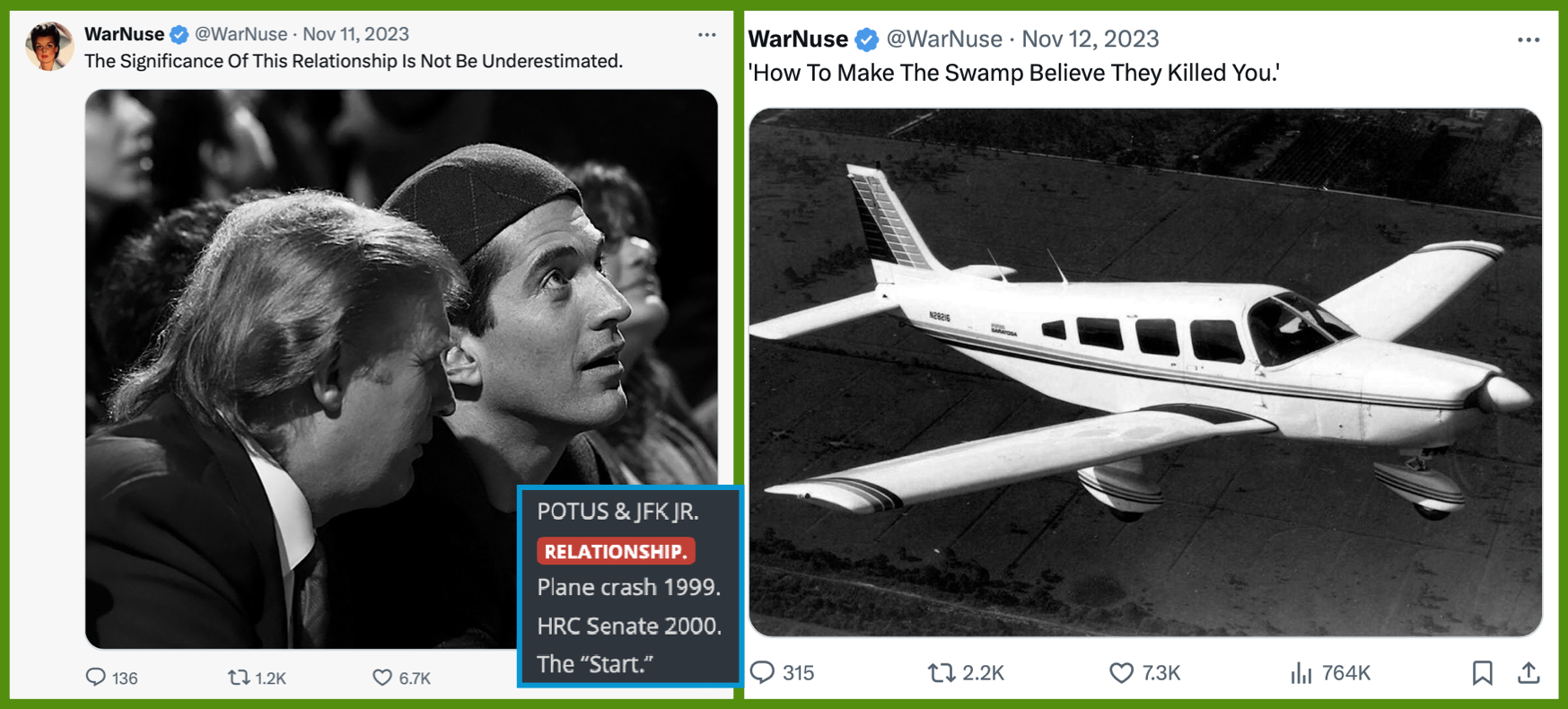Open the Nov 11, 2023 timestamp link
Image resolution: width=1568 pixels, height=709 pixels.
(355, 34)
